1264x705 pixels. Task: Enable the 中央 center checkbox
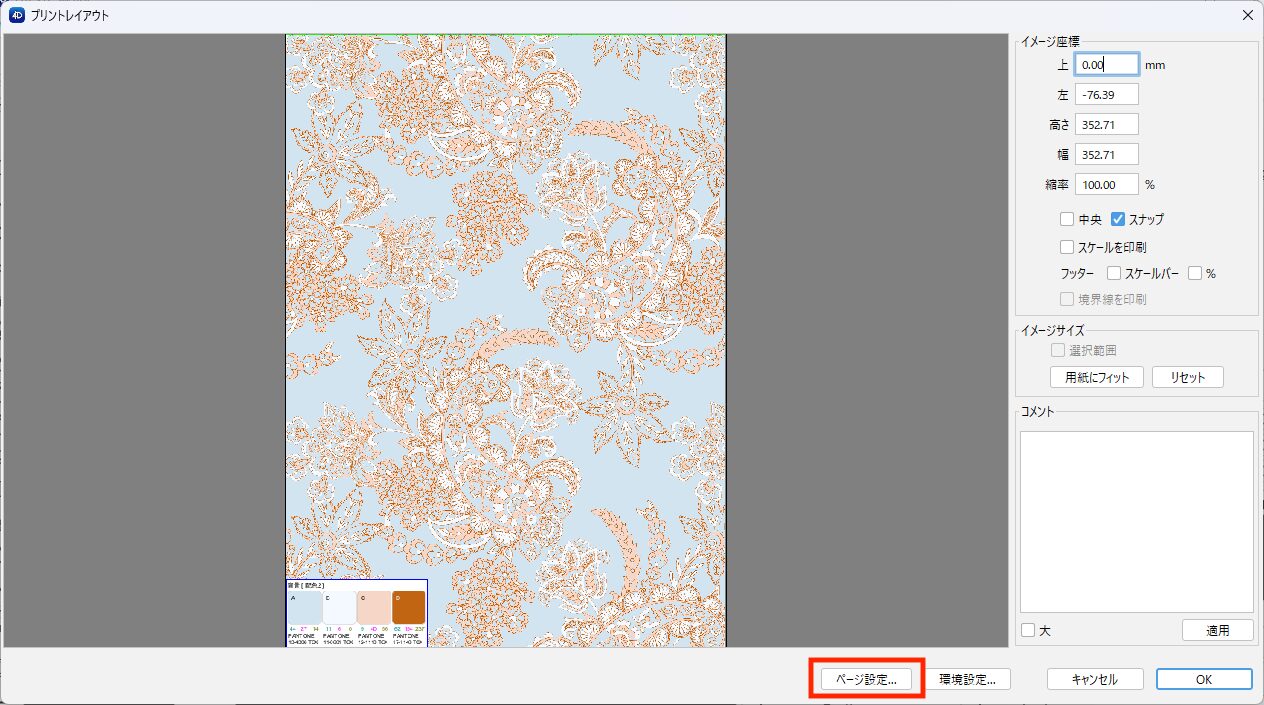click(x=1067, y=219)
